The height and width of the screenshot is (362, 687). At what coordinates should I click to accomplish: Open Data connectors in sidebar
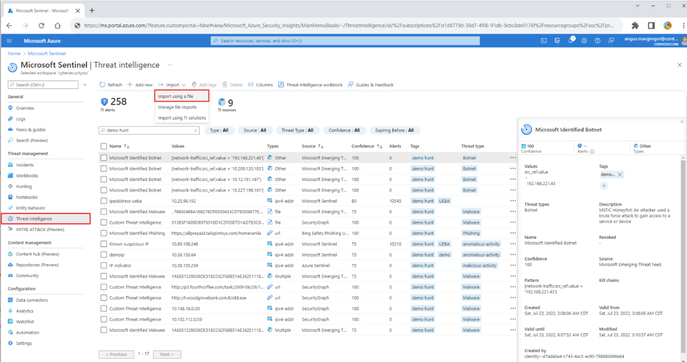(x=32, y=300)
